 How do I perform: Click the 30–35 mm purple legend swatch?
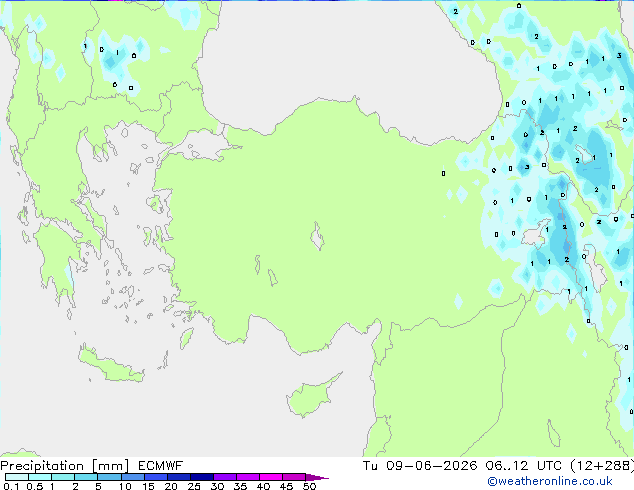(x=224, y=477)
